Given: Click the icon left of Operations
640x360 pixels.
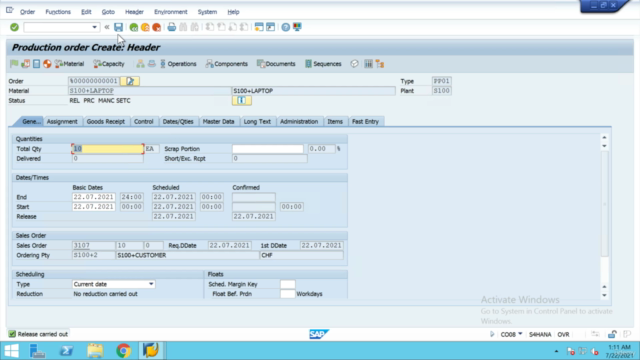Looking at the screenshot, I should coord(162,64).
